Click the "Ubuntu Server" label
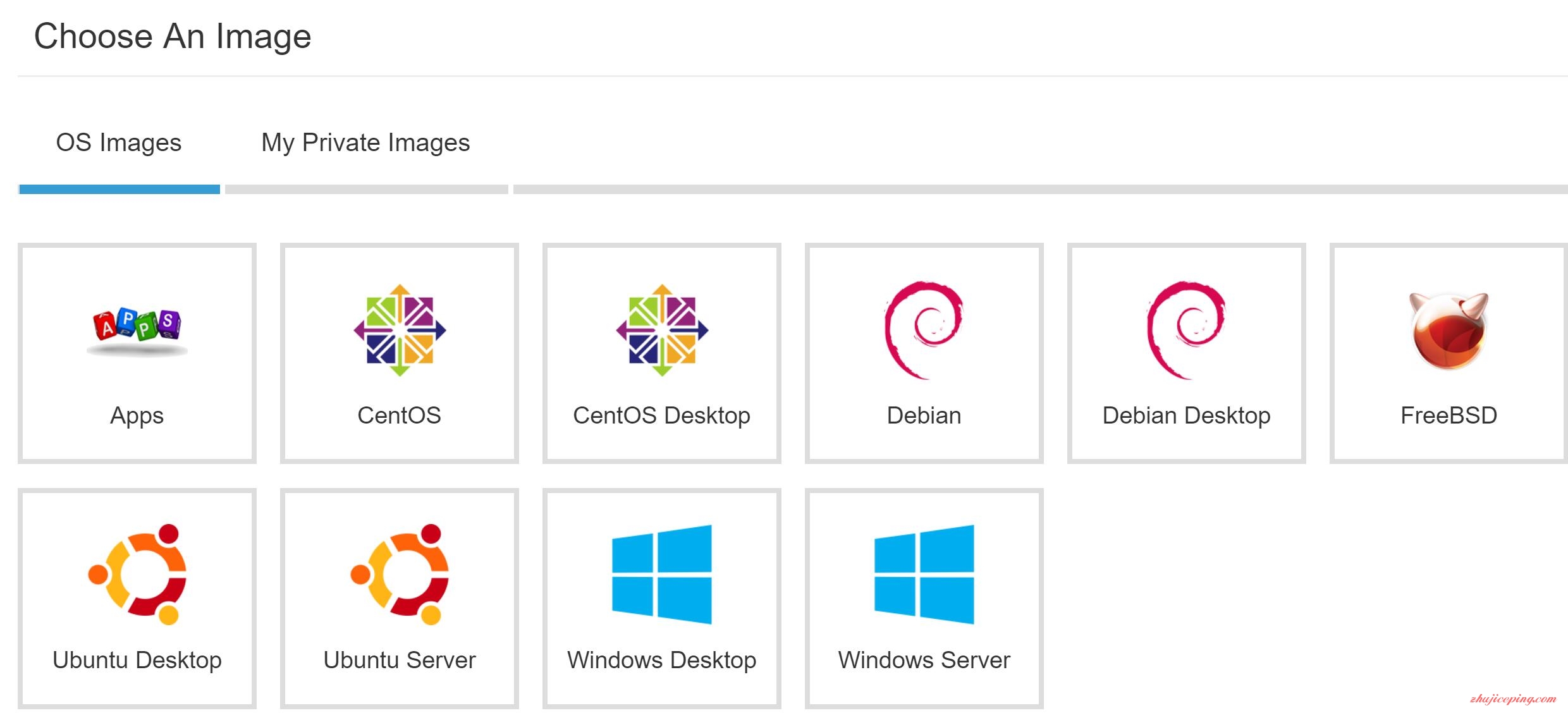 (400, 660)
